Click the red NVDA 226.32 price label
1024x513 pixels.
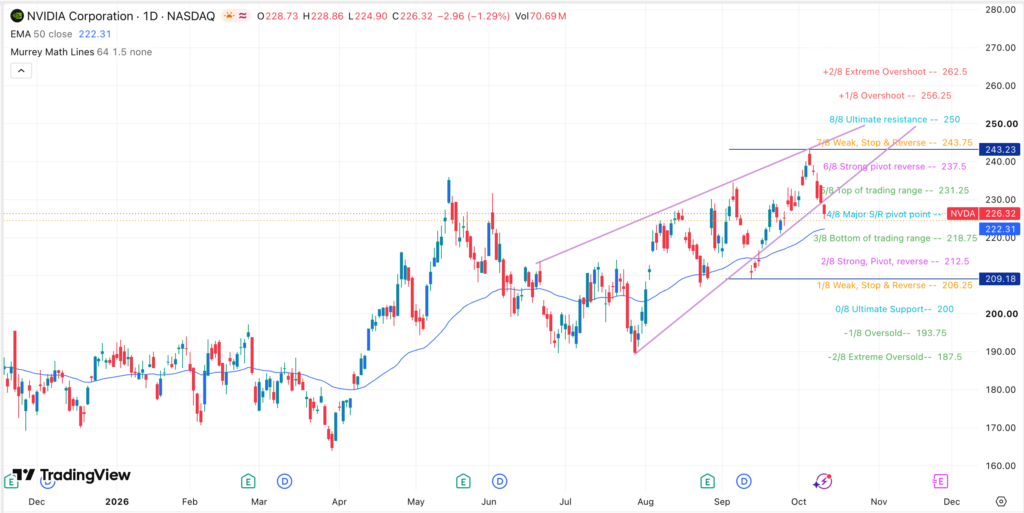(983, 213)
